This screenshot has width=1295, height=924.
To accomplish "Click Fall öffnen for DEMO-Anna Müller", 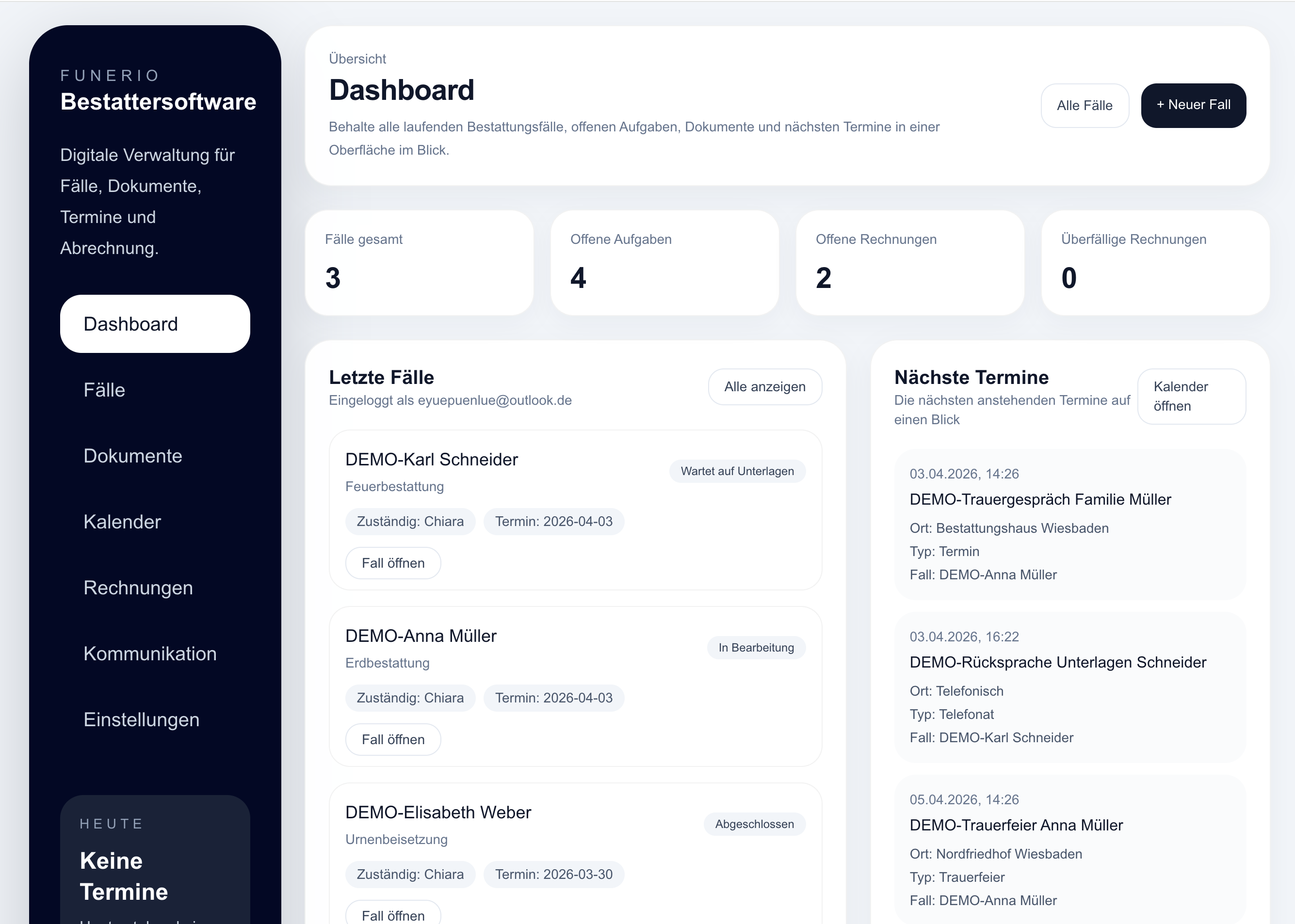I will point(393,740).
